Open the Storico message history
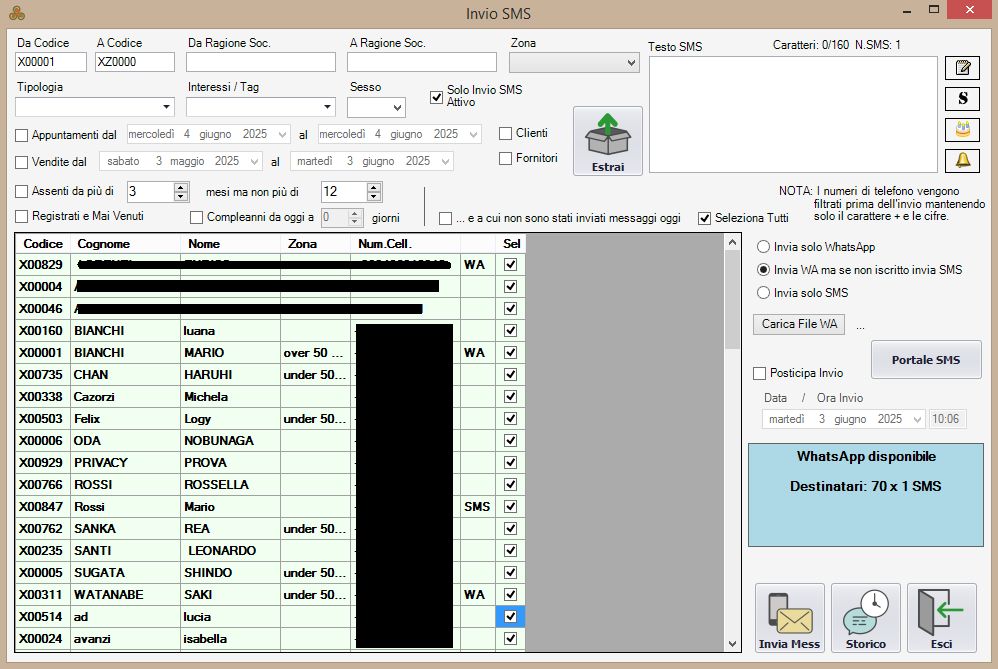The width and height of the screenshot is (998, 669). pos(865,618)
